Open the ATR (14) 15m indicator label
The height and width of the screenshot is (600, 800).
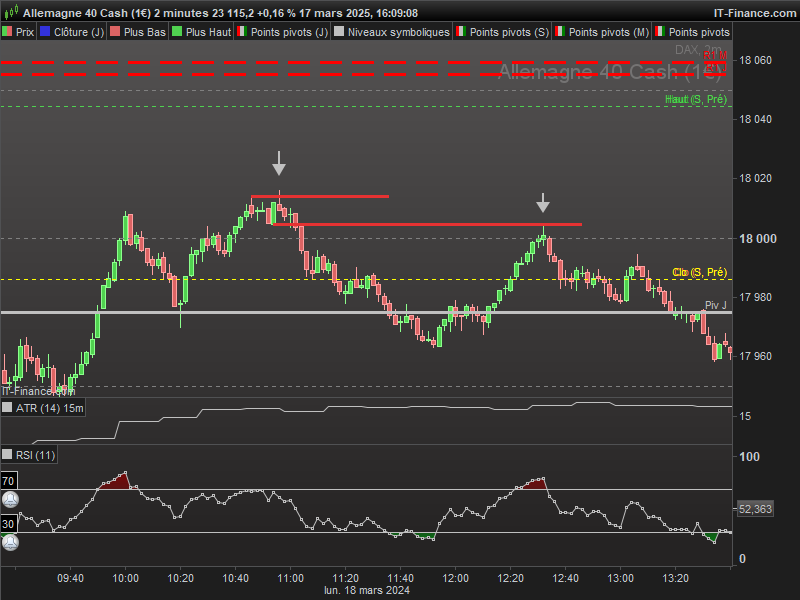[x=43, y=408]
